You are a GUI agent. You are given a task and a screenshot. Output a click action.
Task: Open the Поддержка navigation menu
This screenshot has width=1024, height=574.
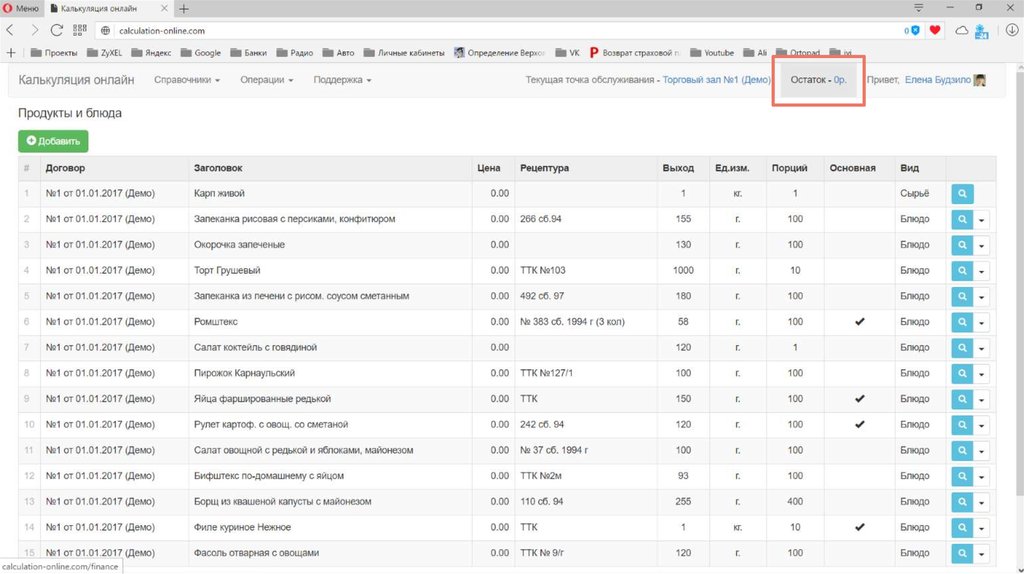(342, 80)
